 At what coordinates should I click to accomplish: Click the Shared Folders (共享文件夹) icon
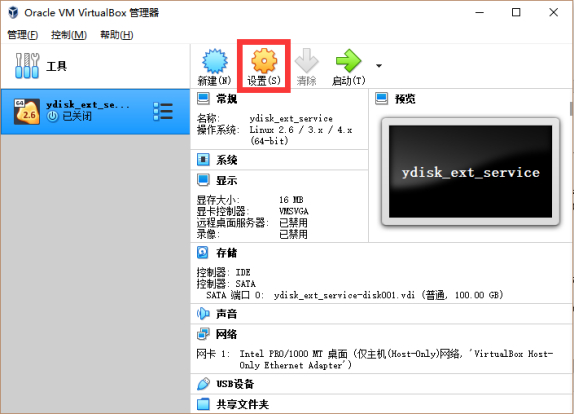(x=203, y=404)
